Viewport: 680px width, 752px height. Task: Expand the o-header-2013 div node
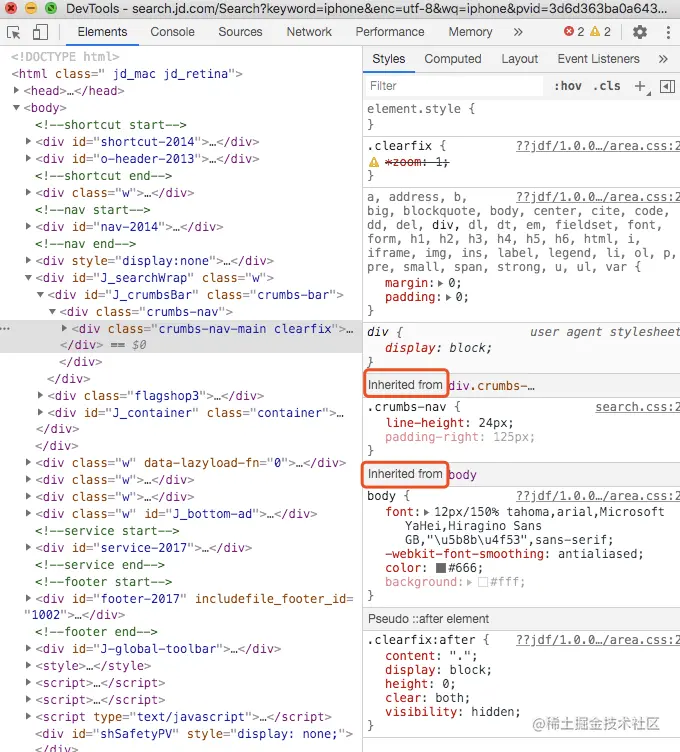28,158
